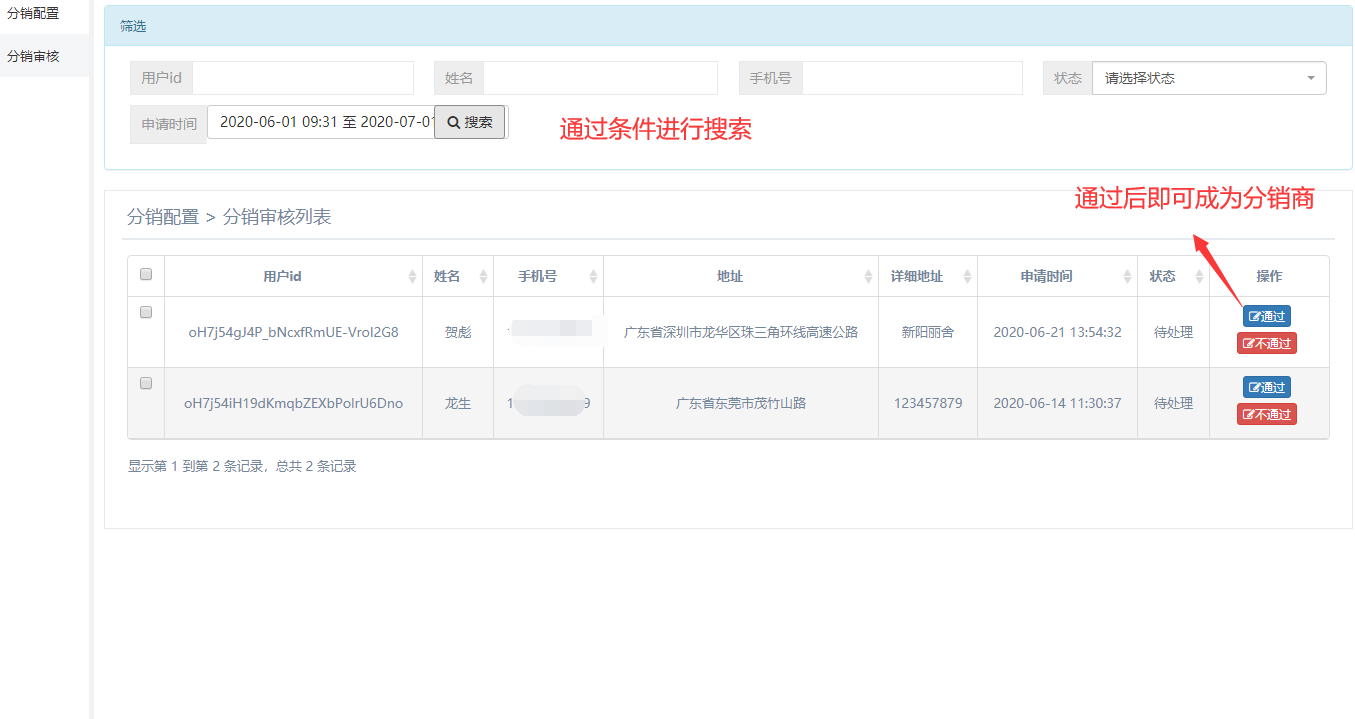
Task: Approve 贺彪's application with 通过 button
Action: click(x=1266, y=316)
